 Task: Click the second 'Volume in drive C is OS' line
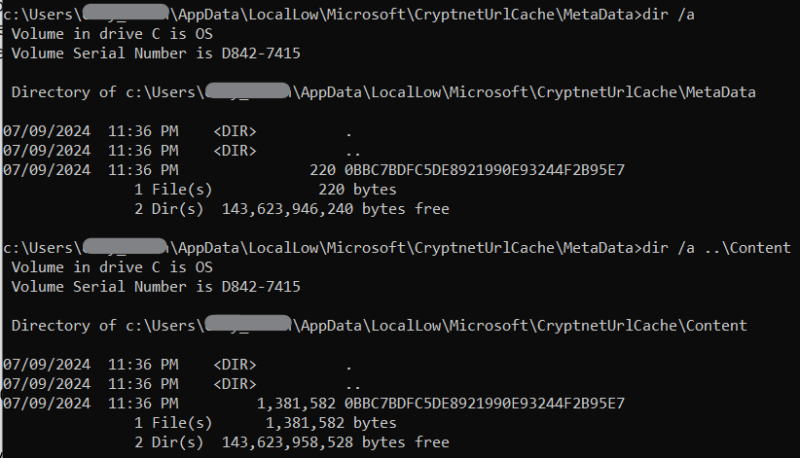(112, 267)
